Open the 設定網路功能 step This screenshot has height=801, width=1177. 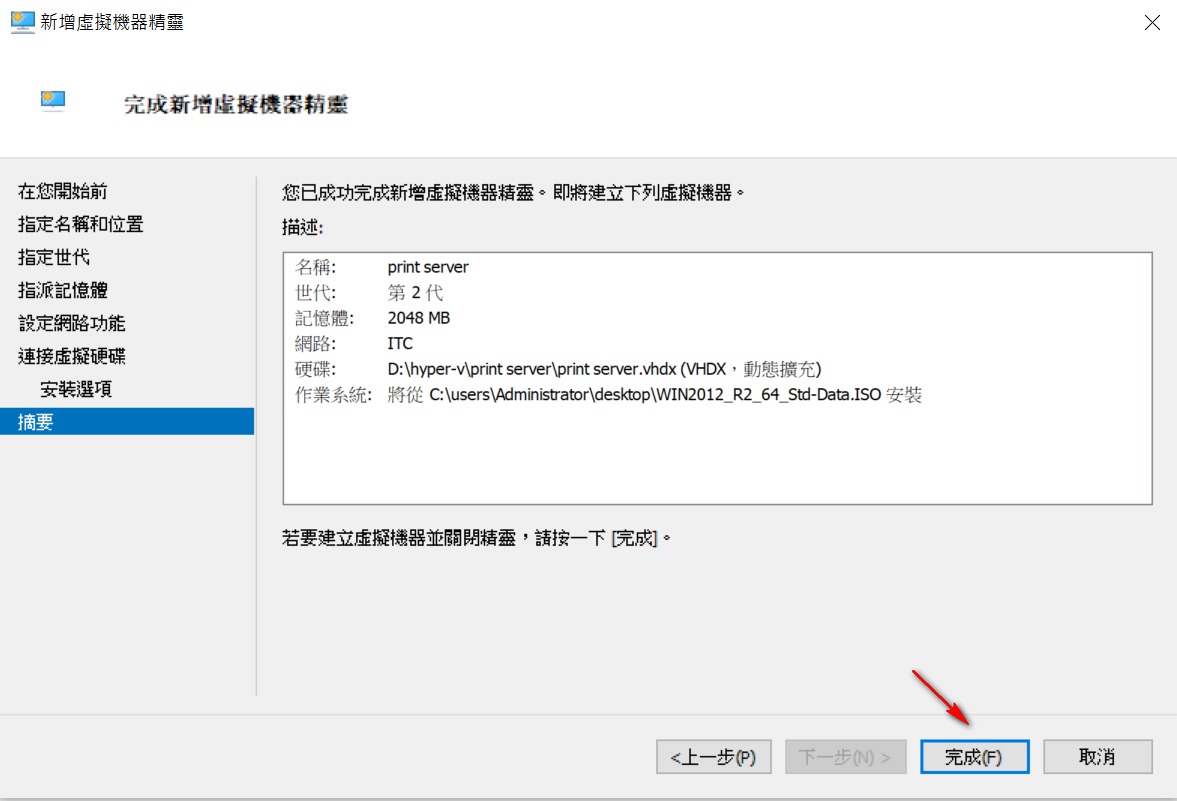pyautogui.click(x=71, y=323)
